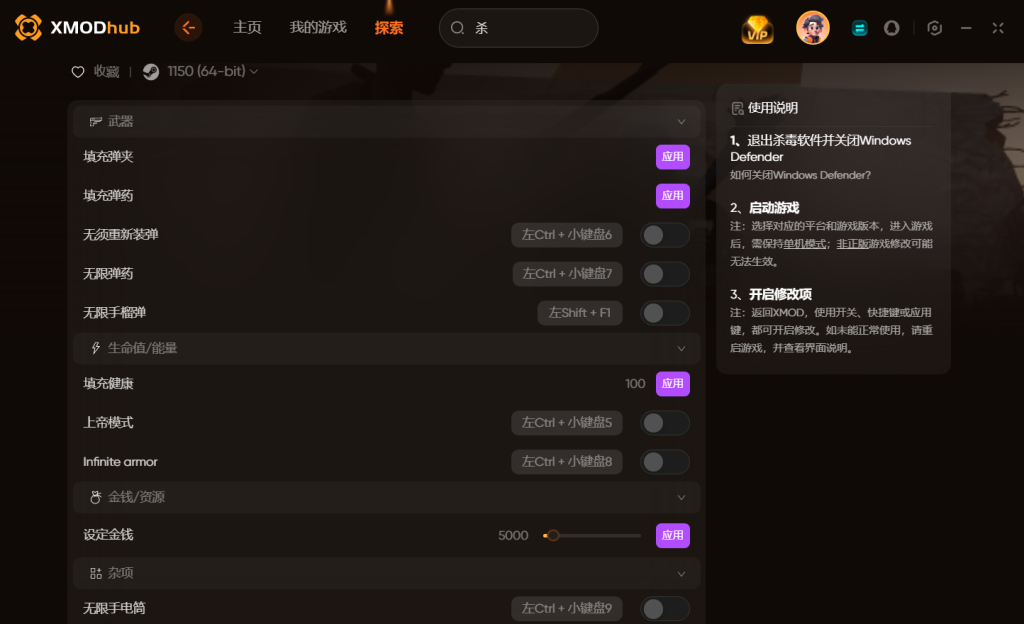Collapse the 武器 section chevron
Image resolution: width=1024 pixels, height=624 pixels.
[x=681, y=122]
